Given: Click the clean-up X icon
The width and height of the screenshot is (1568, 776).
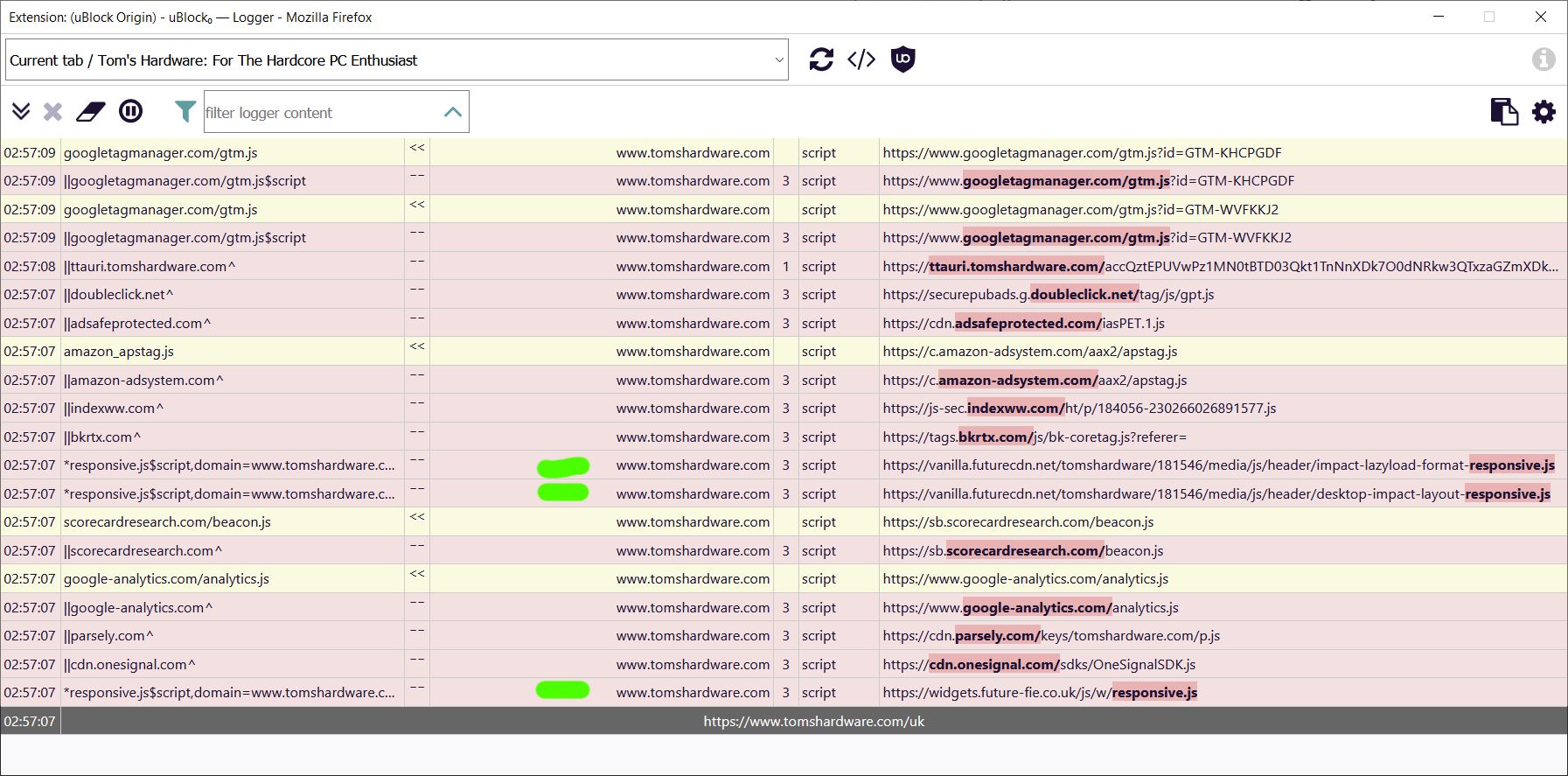Looking at the screenshot, I should click(x=53, y=111).
